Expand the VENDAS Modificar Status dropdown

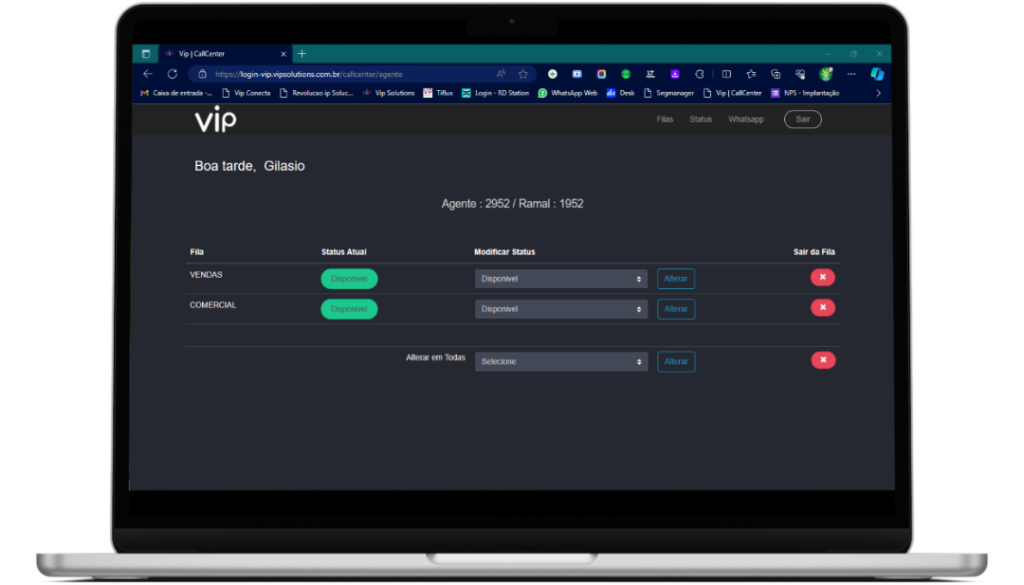561,279
